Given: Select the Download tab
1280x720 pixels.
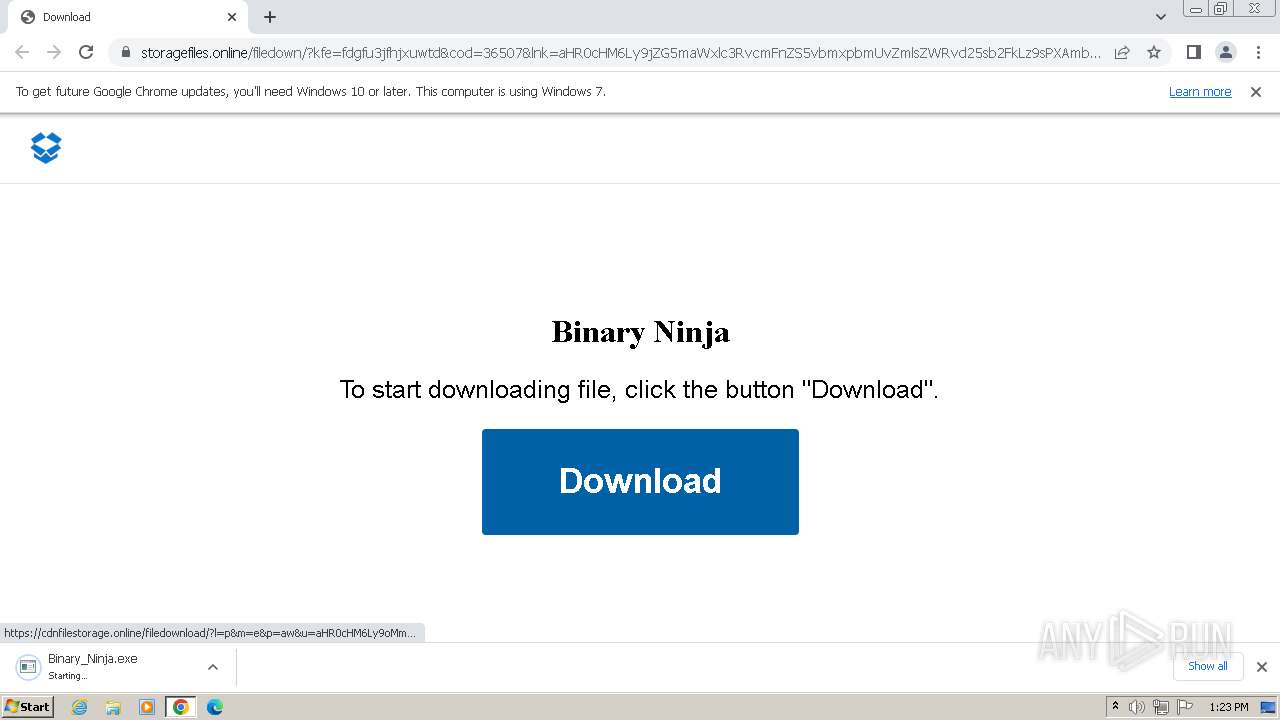Looking at the screenshot, I should pos(126,17).
